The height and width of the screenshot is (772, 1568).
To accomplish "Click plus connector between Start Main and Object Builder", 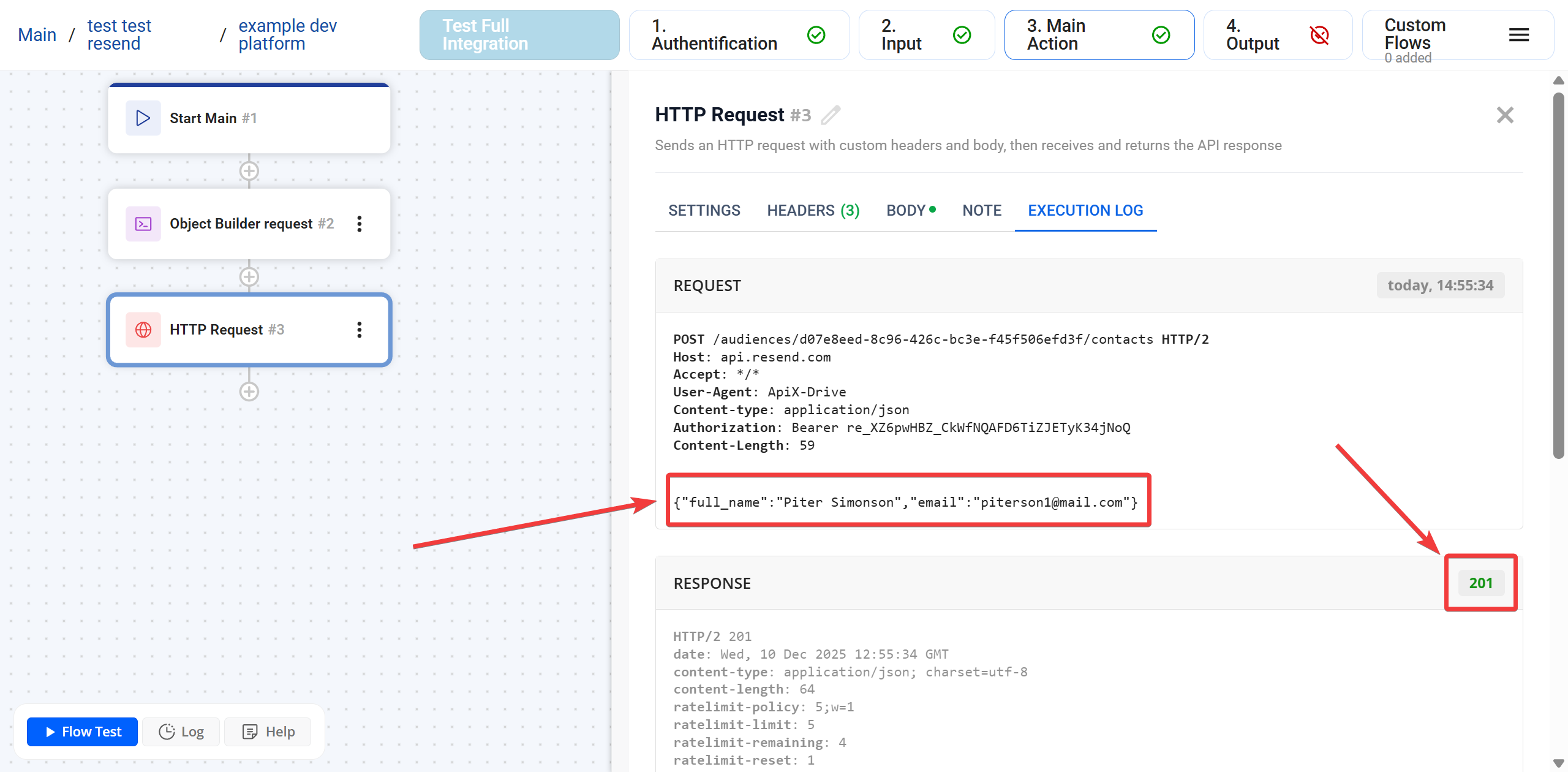I will point(249,171).
